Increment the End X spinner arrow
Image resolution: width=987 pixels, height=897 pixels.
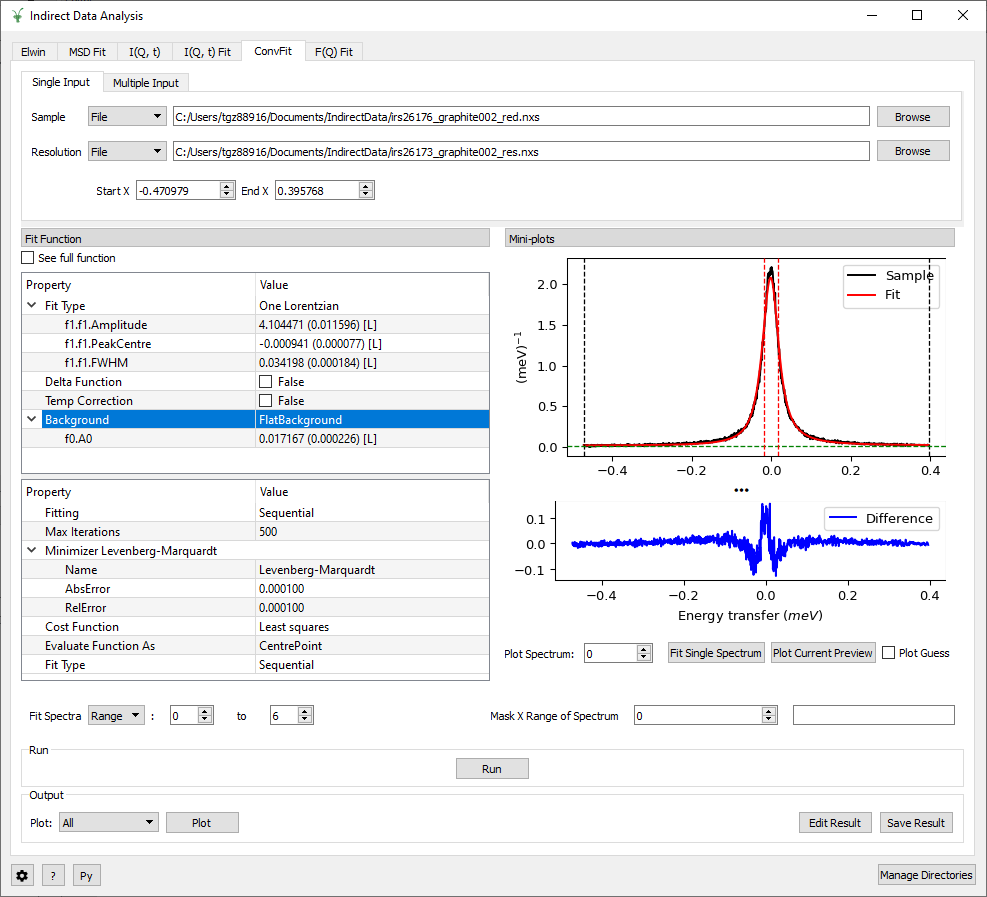(x=366, y=186)
